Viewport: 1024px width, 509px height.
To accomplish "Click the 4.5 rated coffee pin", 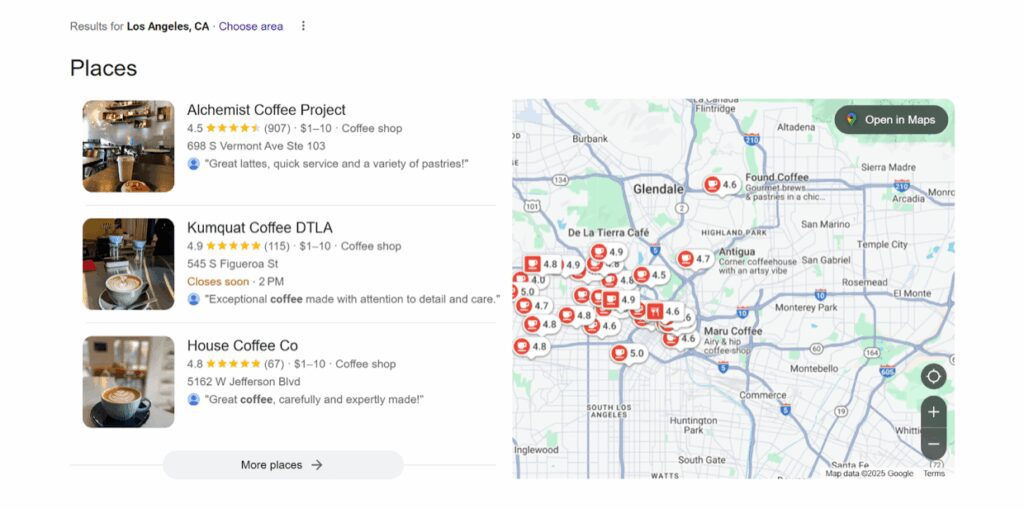I will 650,275.
